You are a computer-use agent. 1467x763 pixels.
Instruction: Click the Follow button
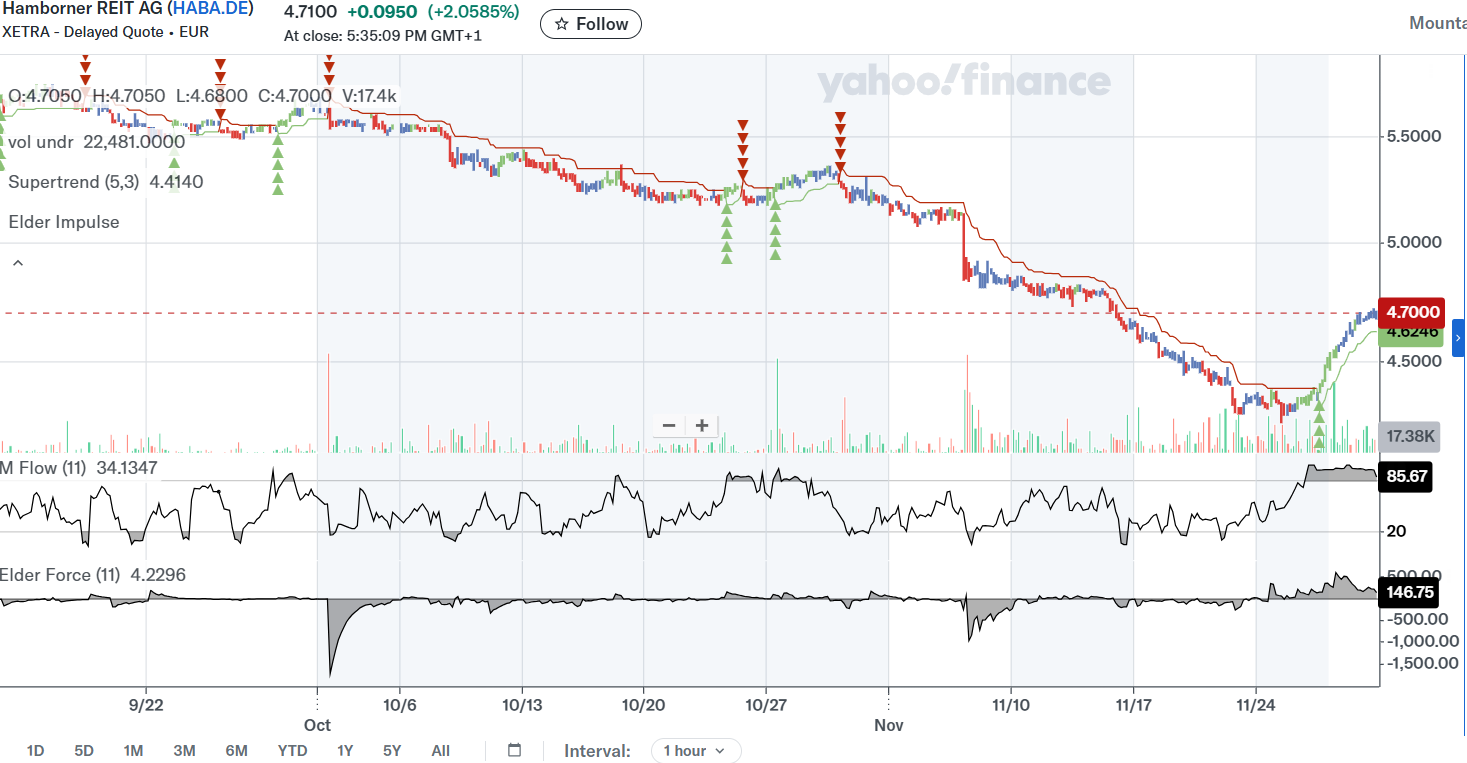click(590, 24)
